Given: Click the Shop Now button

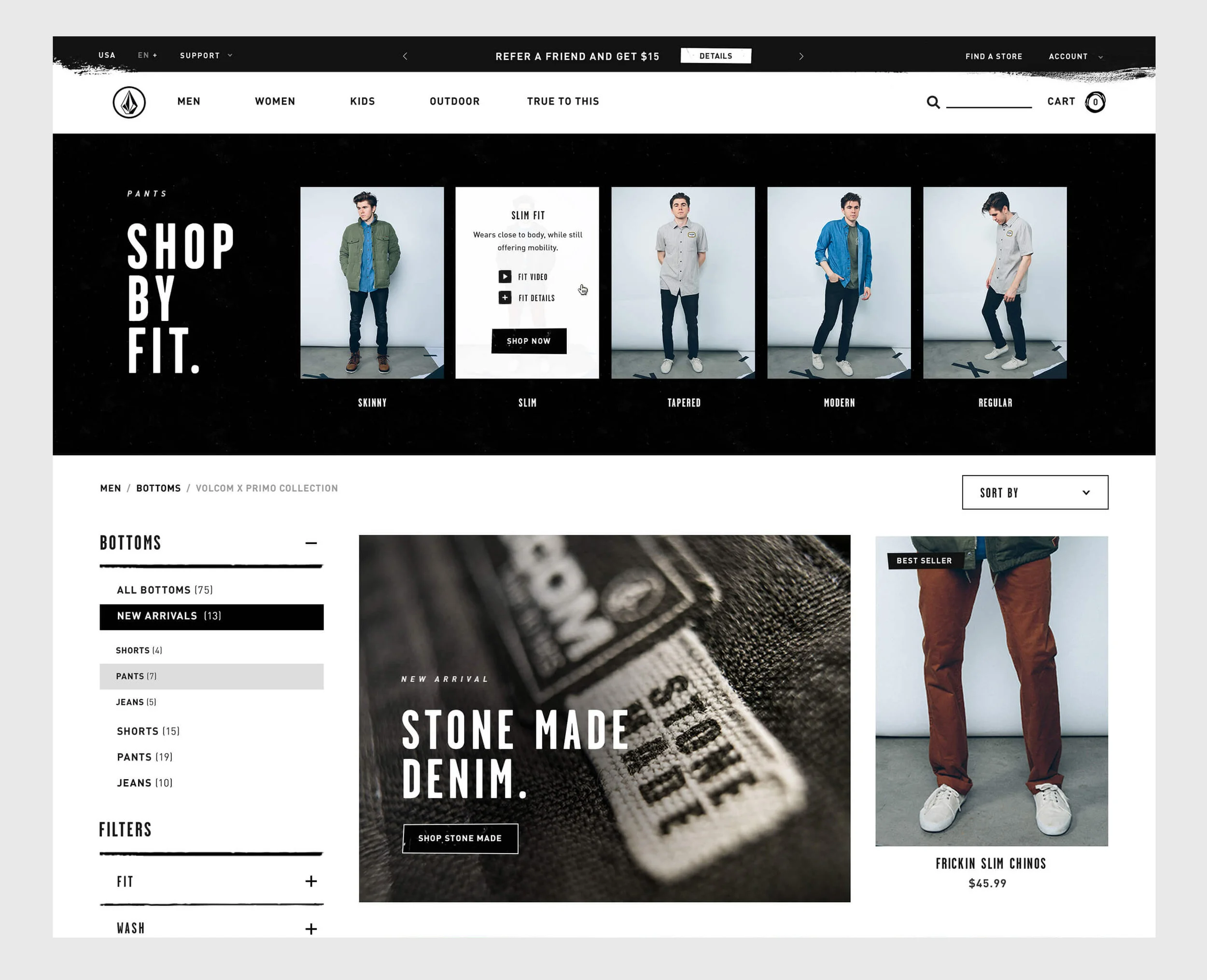Looking at the screenshot, I should click(x=528, y=341).
